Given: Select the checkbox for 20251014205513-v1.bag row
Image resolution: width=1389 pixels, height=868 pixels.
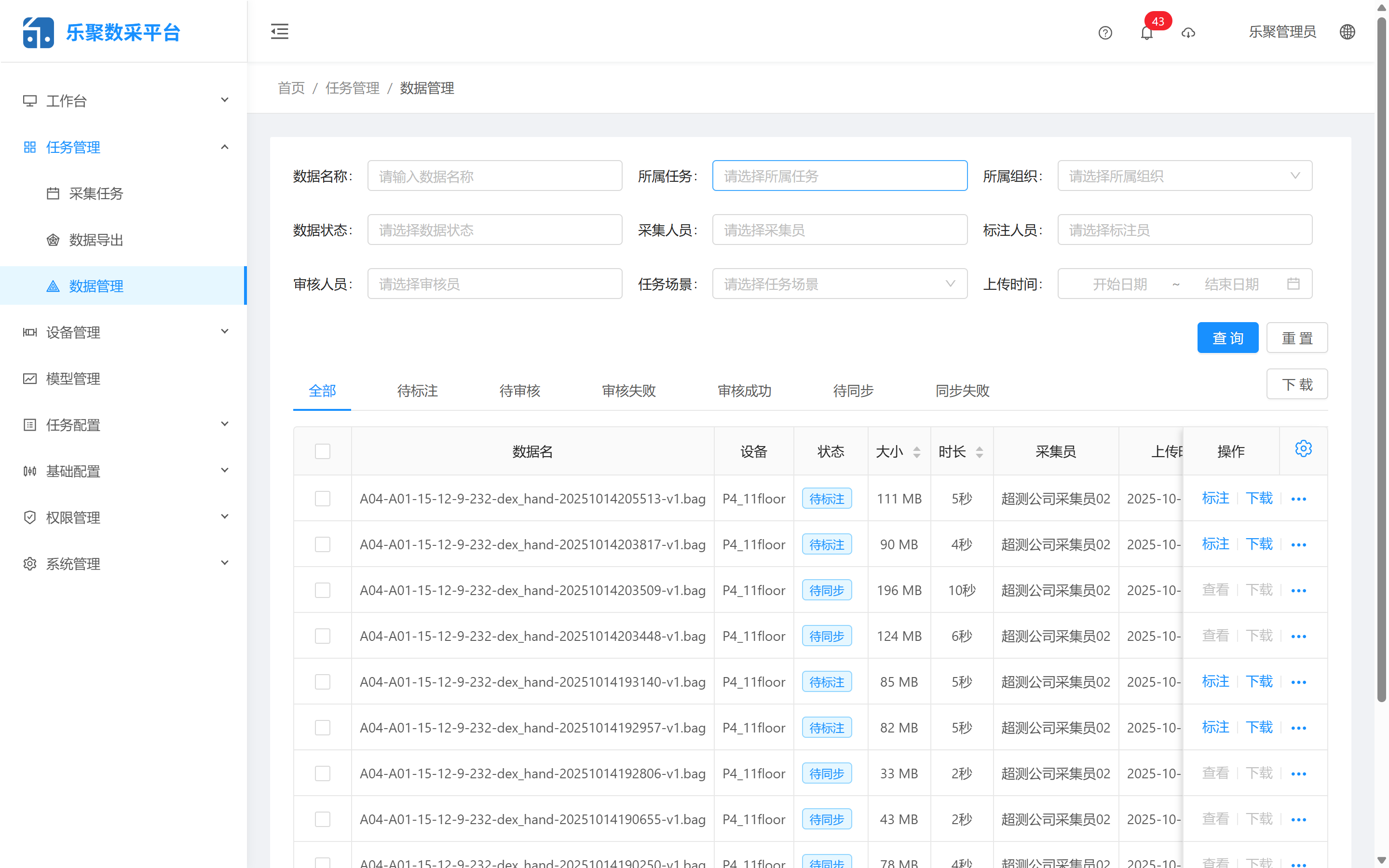Looking at the screenshot, I should pos(323,498).
